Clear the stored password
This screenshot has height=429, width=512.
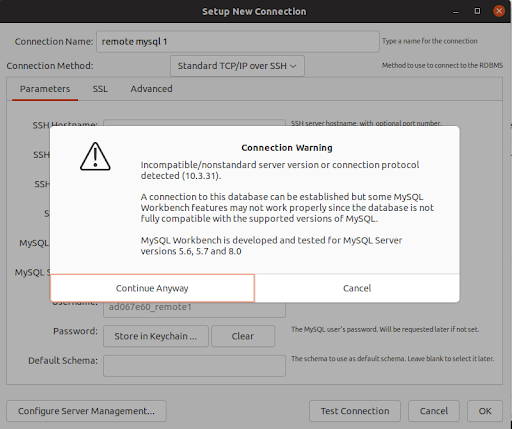click(x=243, y=336)
